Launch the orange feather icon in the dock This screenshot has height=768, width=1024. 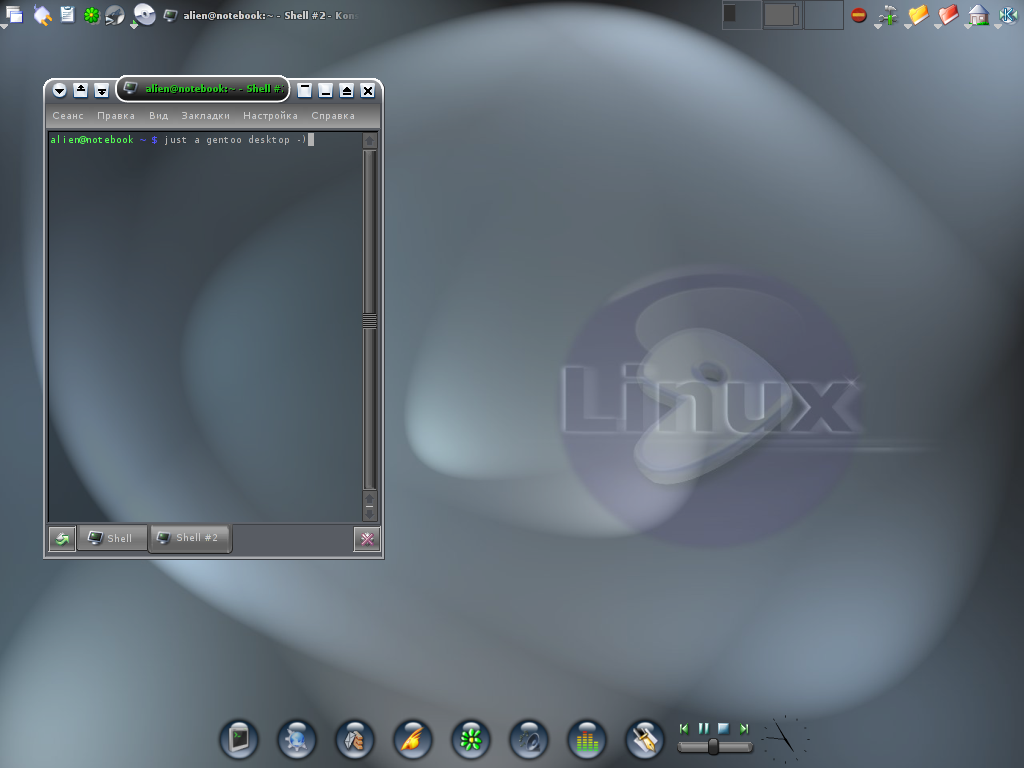[x=413, y=740]
